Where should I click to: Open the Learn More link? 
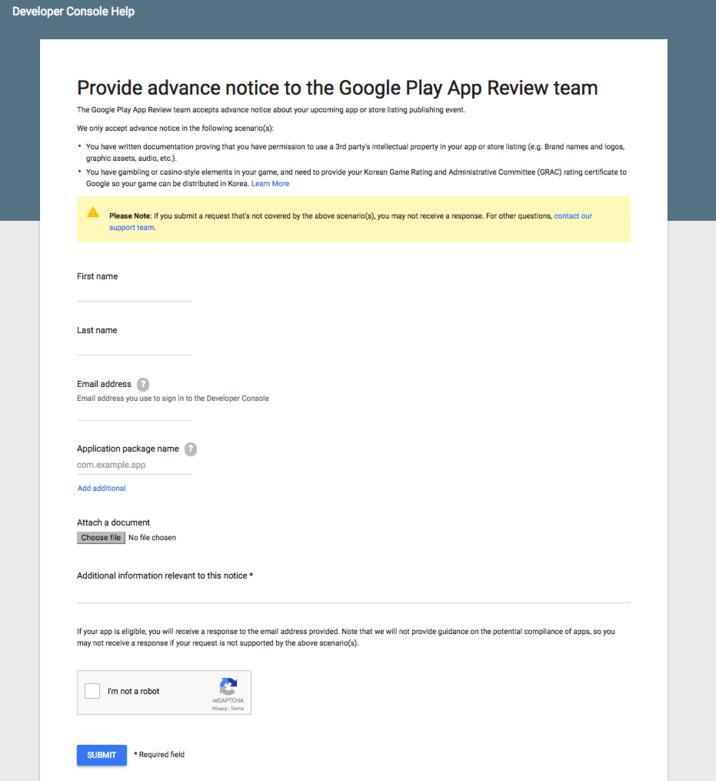click(270, 184)
